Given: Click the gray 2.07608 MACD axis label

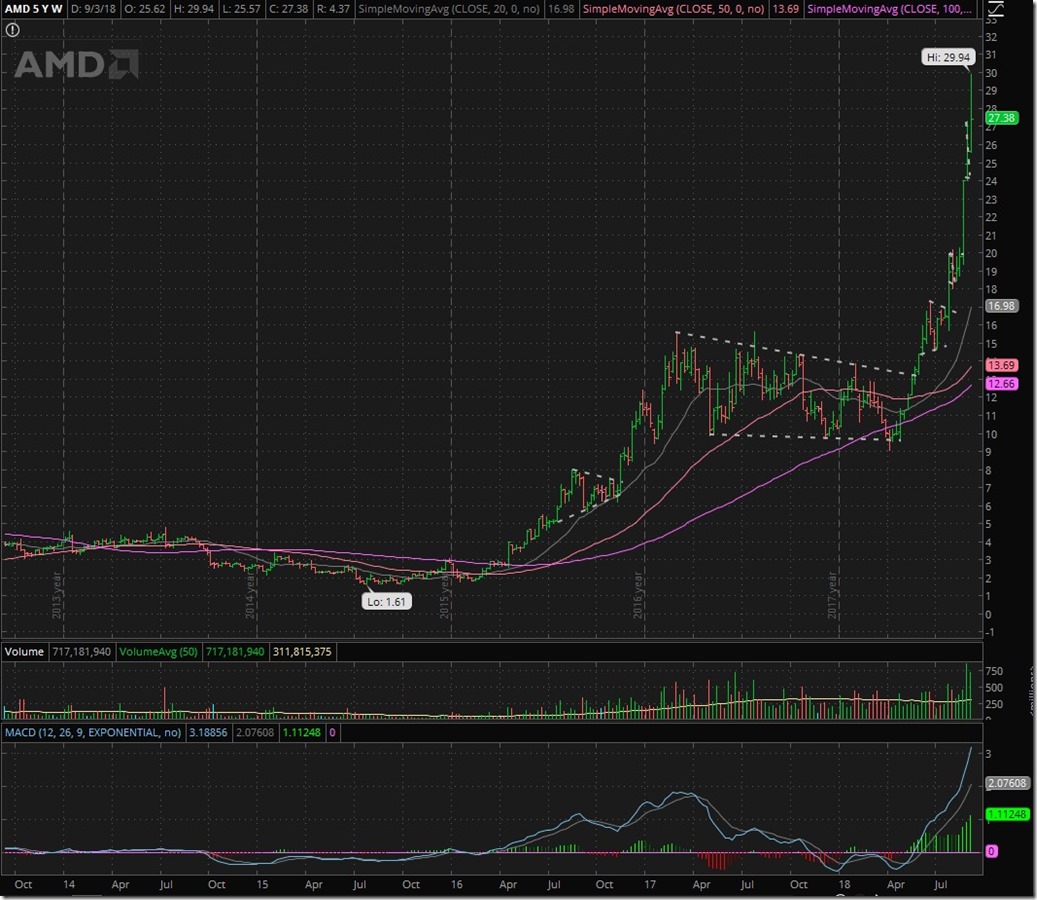Looking at the screenshot, I should pyautogui.click(x=1007, y=784).
